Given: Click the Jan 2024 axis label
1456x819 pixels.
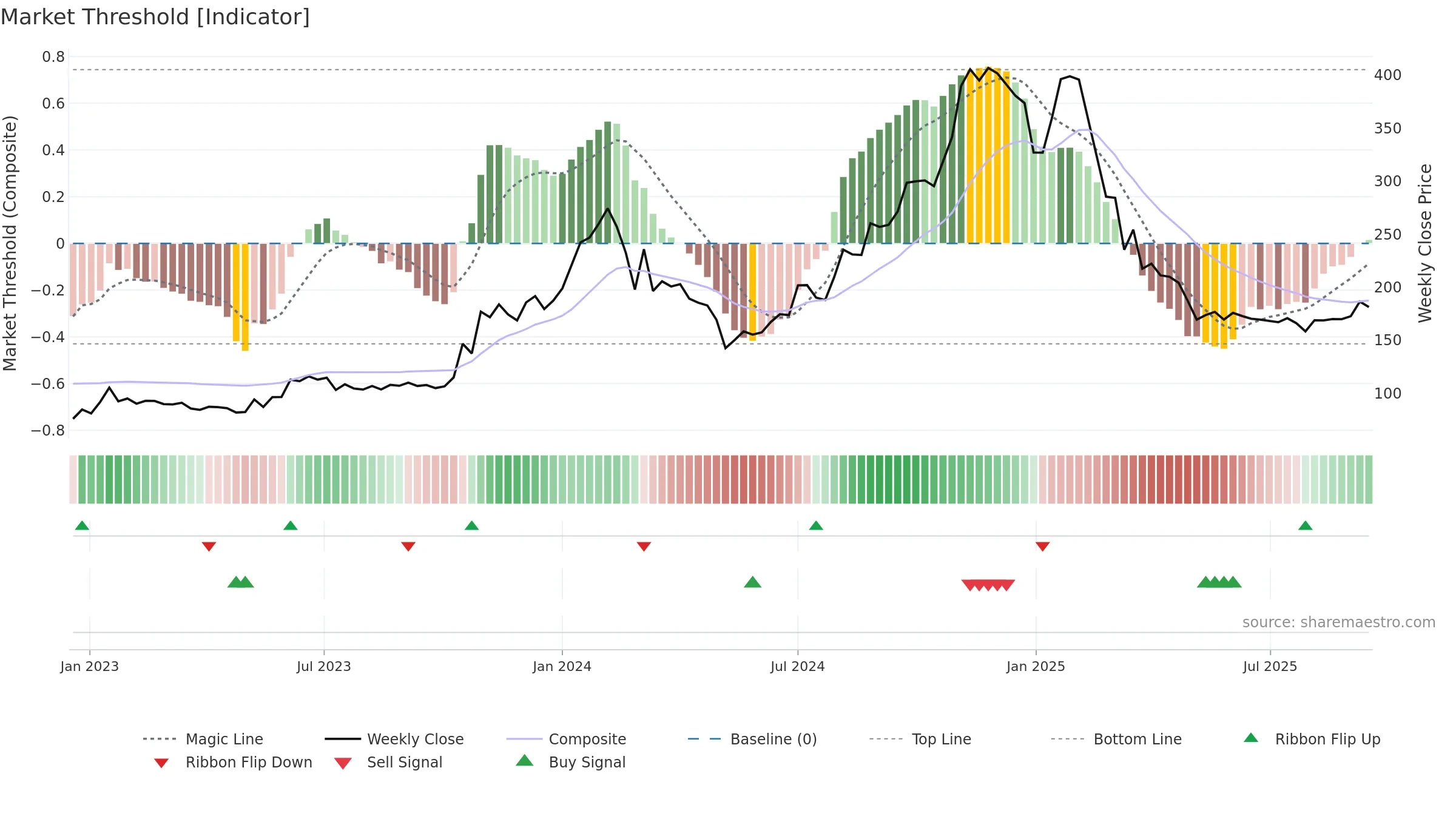Looking at the screenshot, I should pyautogui.click(x=562, y=666).
